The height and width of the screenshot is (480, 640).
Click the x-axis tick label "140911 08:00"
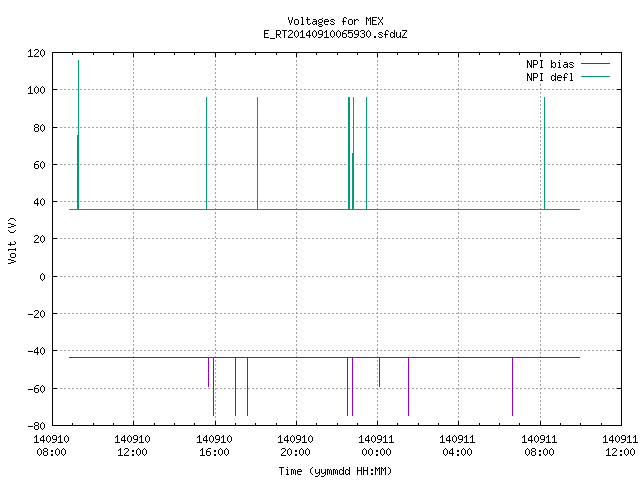pos(539,446)
